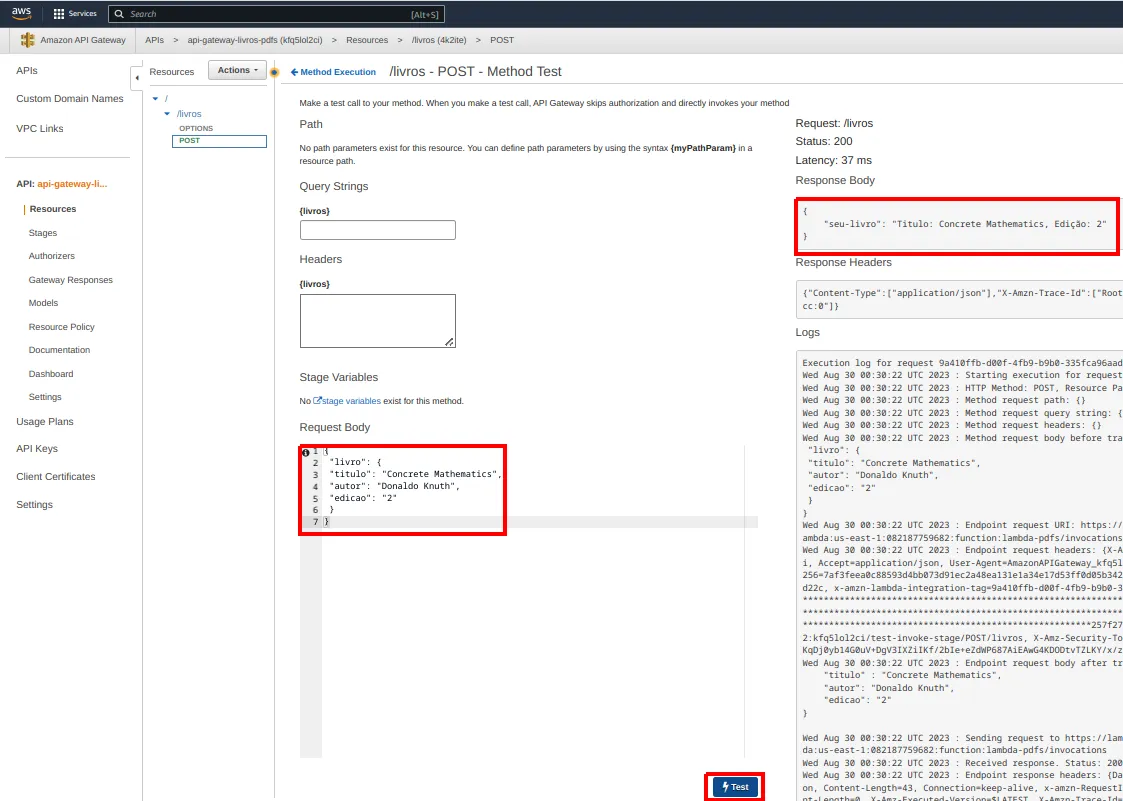
Task: Go to APIs breadcrumb
Action: point(154,40)
